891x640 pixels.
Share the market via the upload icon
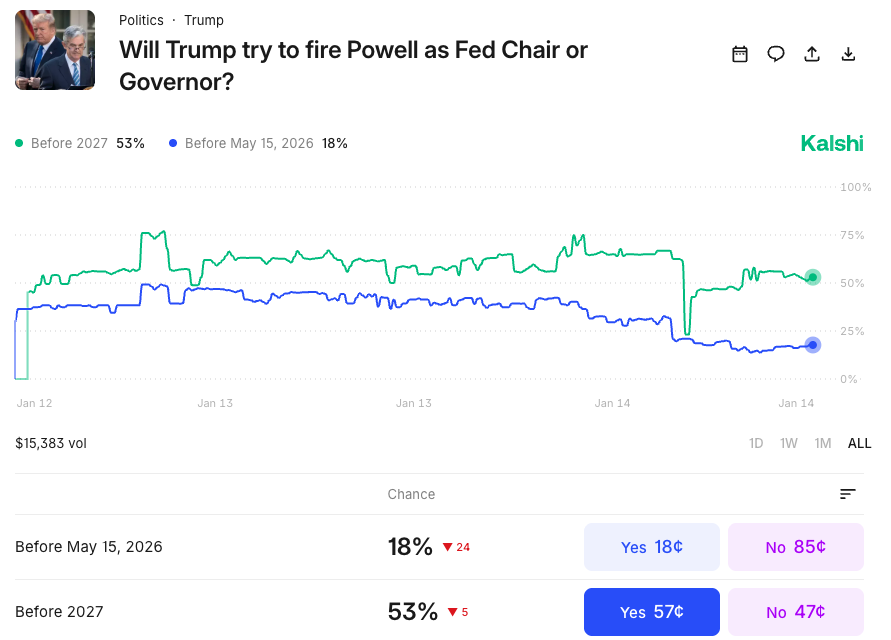tap(812, 54)
